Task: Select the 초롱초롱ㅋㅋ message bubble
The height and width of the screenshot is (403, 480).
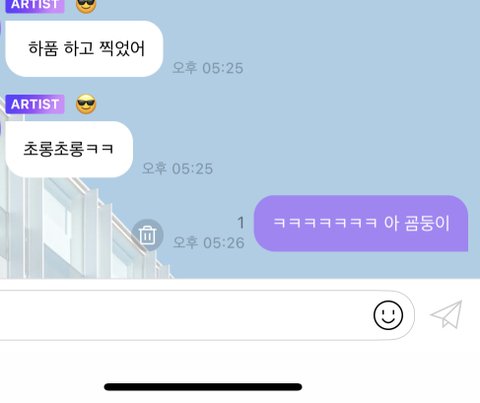Action: (69, 149)
